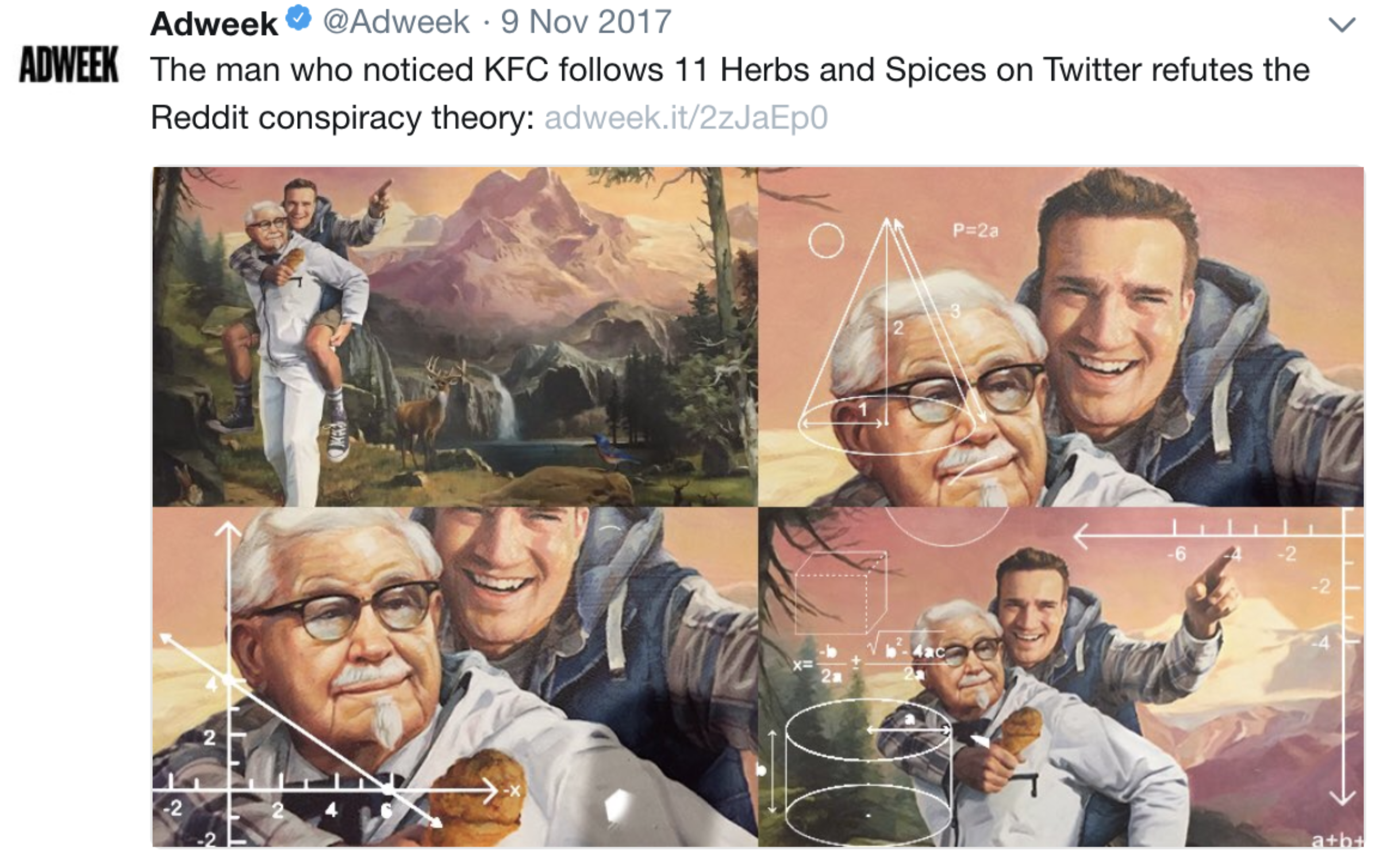Open the Adweek display name profile
This screenshot has height=868, width=1383.
[214, 24]
